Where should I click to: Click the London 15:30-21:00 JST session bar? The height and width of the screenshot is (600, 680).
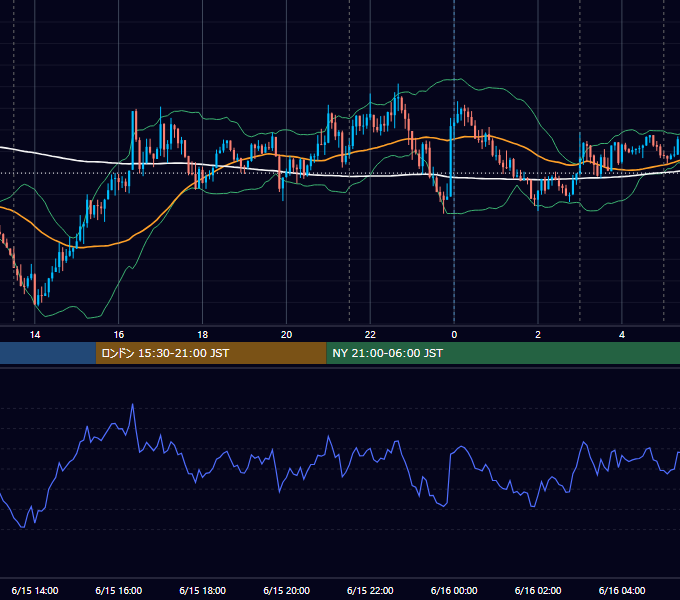(211, 353)
